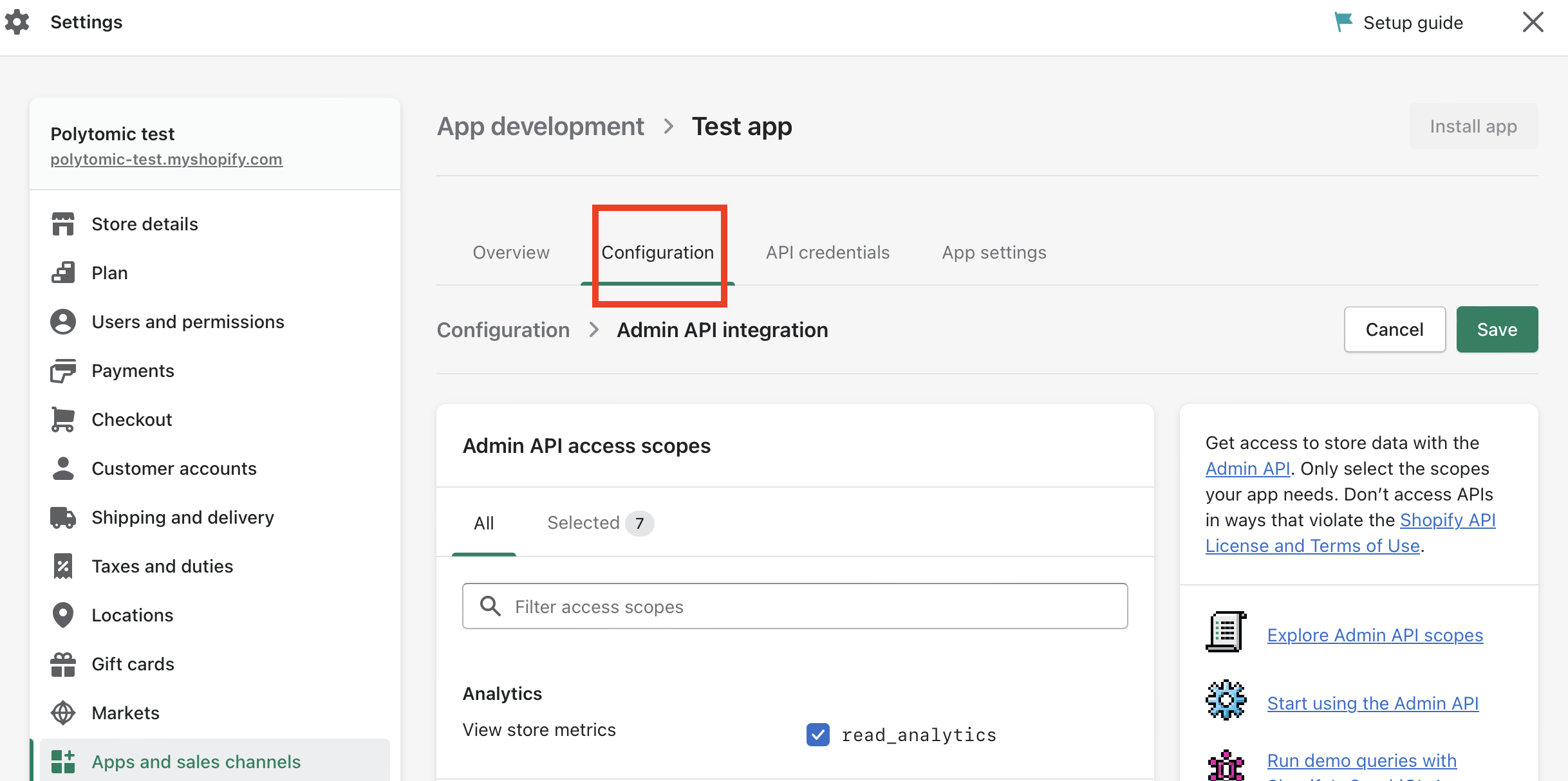The height and width of the screenshot is (781, 1568).
Task: Open the Explore Admin API scopes link
Action: tap(1375, 635)
